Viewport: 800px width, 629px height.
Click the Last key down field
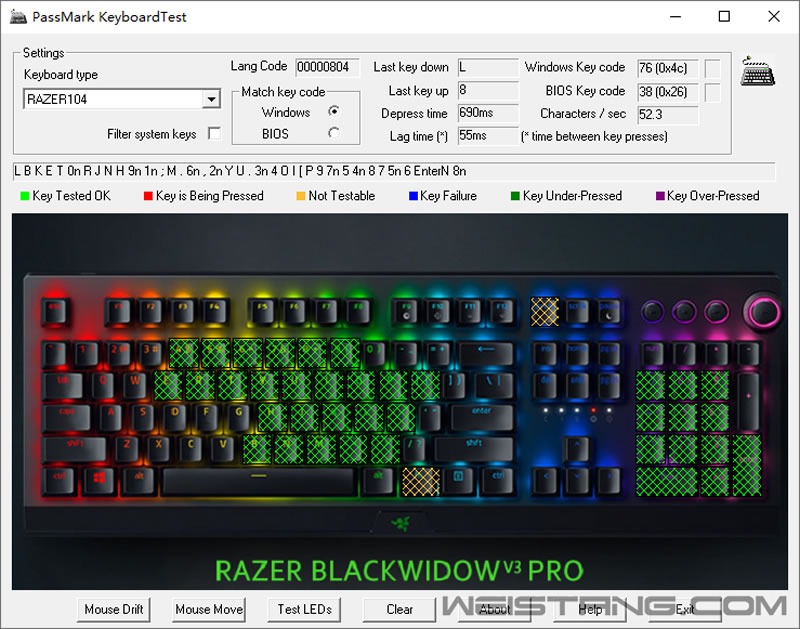coord(488,67)
